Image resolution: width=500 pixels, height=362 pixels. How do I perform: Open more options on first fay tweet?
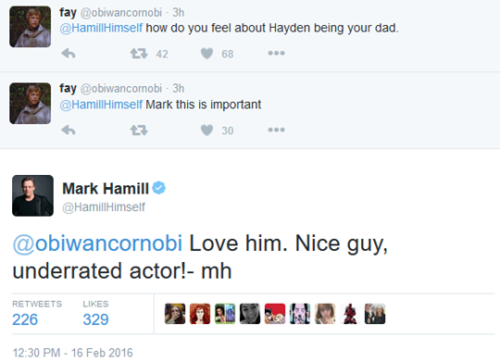276,53
